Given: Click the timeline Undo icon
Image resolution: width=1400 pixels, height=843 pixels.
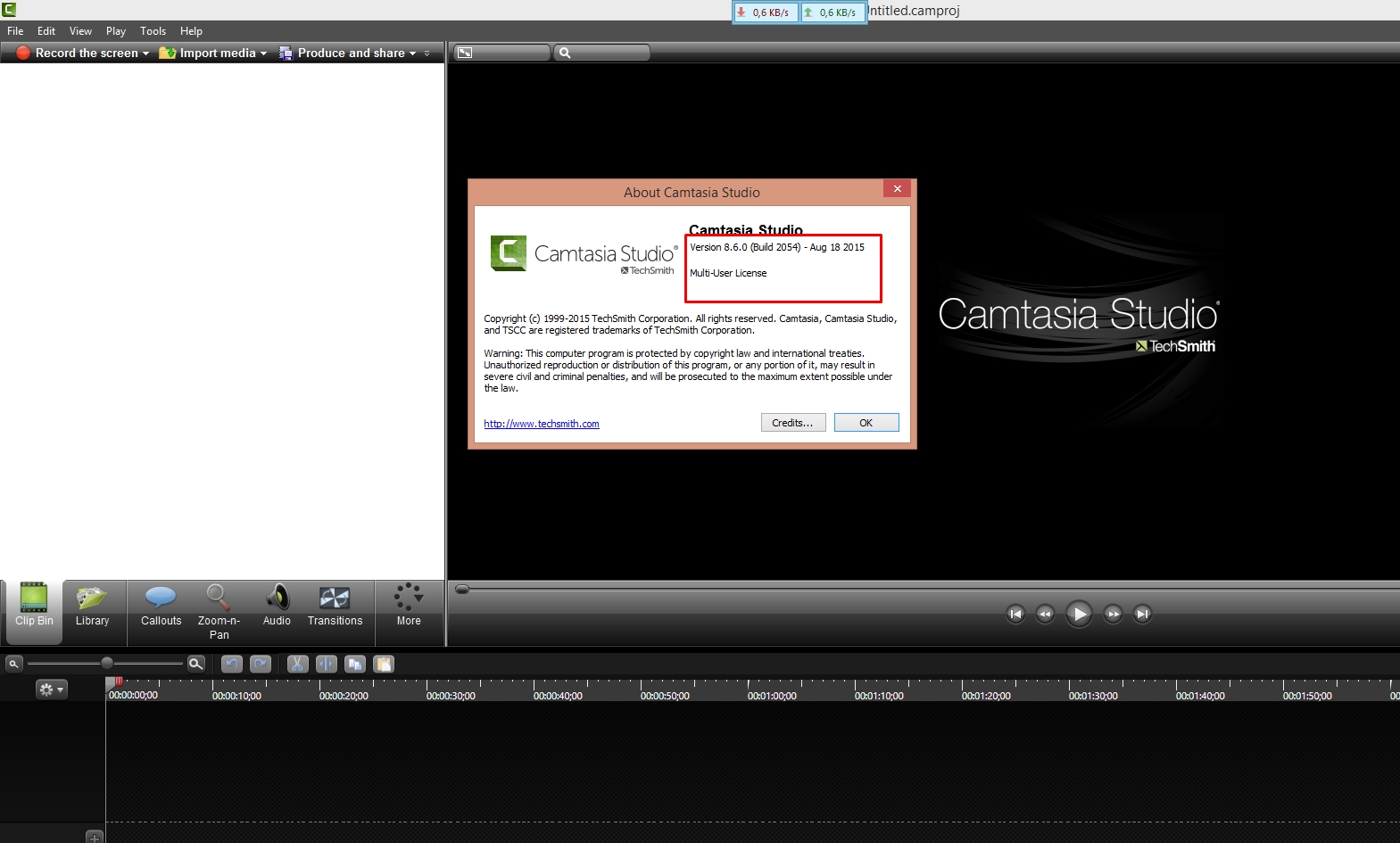Looking at the screenshot, I should click(232, 664).
